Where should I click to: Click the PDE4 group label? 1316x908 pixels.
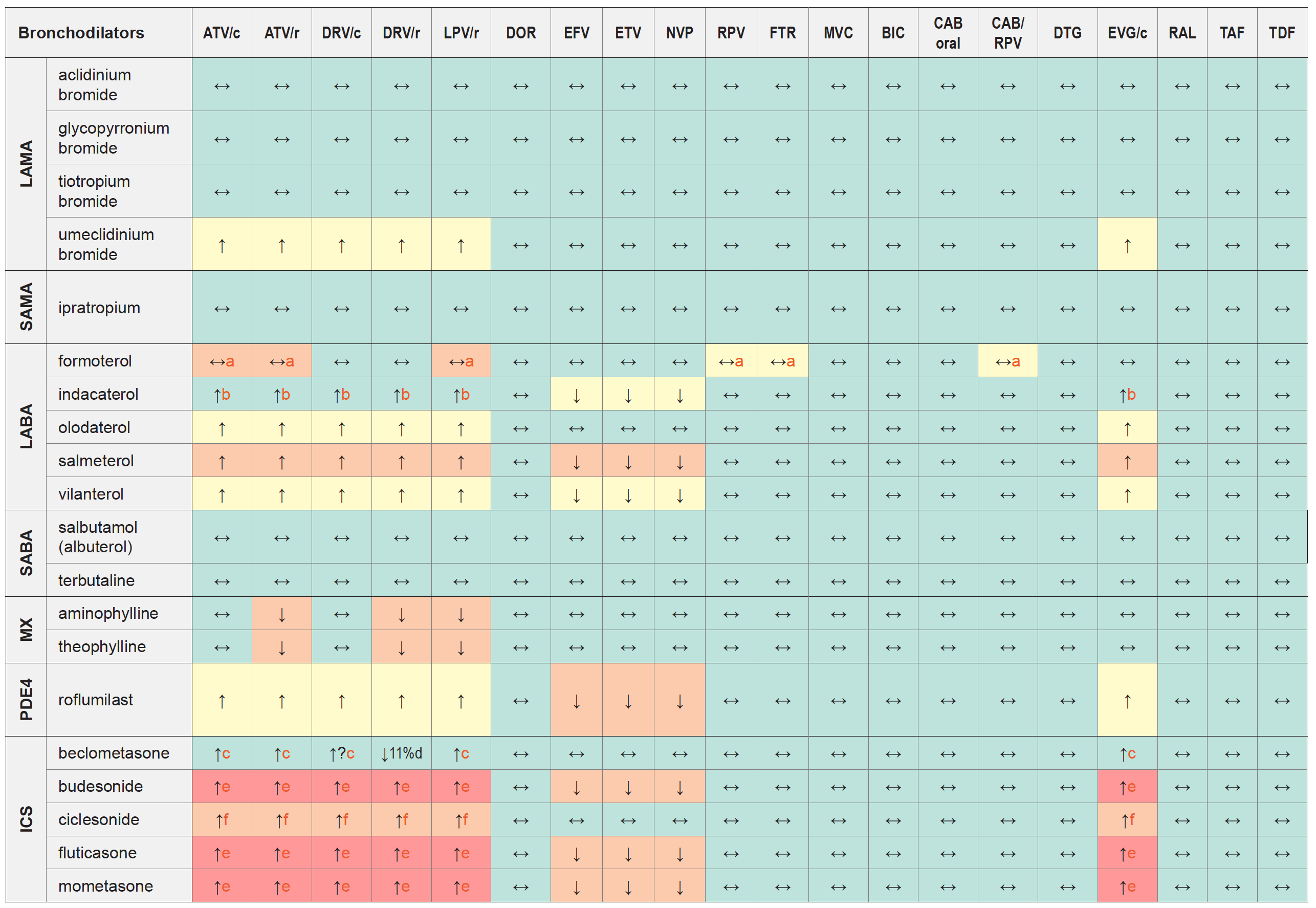pos(26,699)
